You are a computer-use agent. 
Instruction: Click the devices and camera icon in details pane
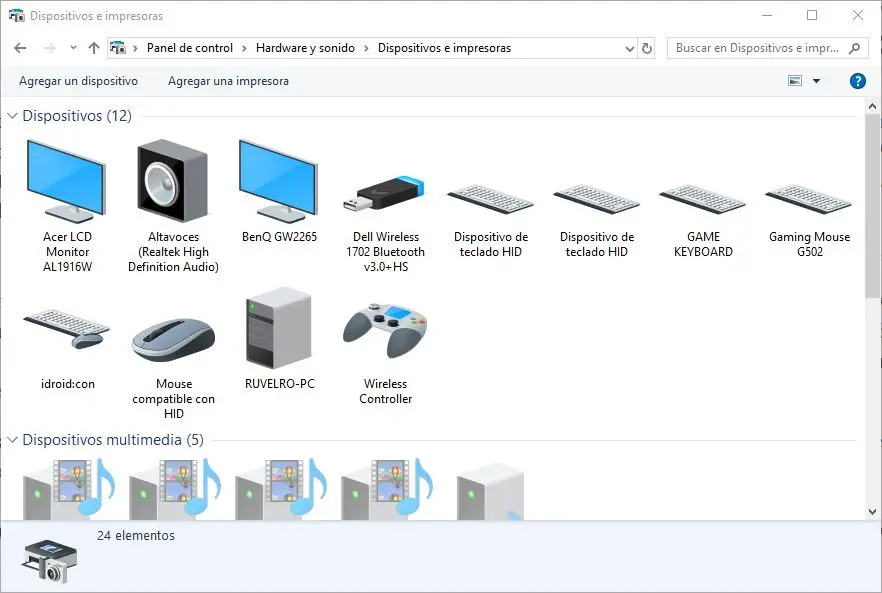(50, 560)
